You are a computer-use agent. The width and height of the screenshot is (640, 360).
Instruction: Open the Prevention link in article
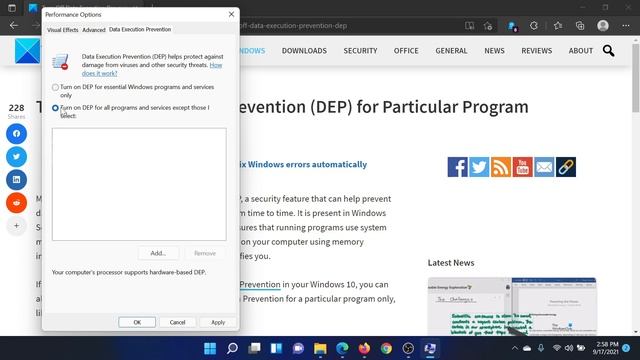point(260,284)
